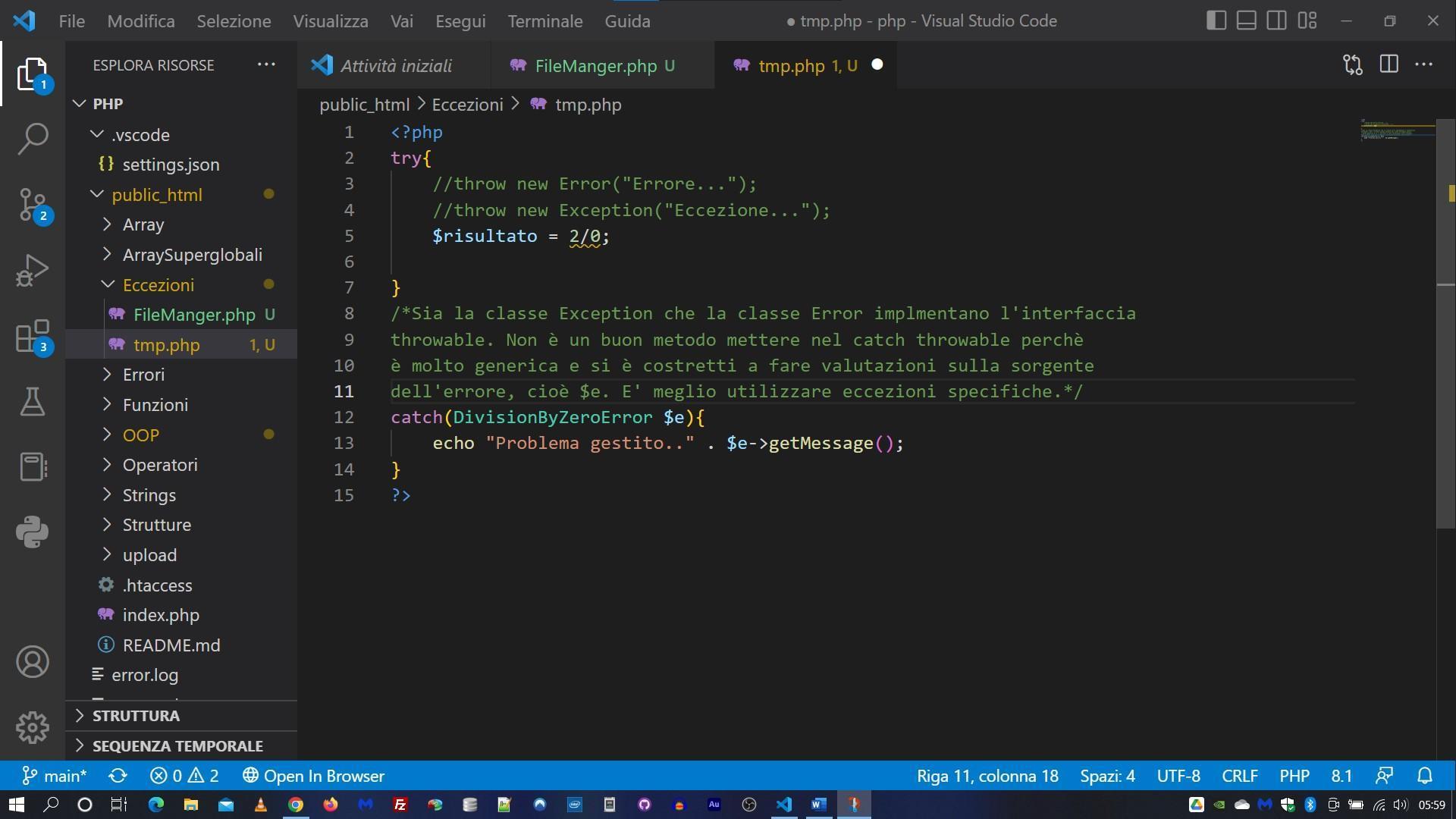This screenshot has width=1456, height=819.
Task: Open the Accounts icon in activity bar
Action: [x=32, y=662]
